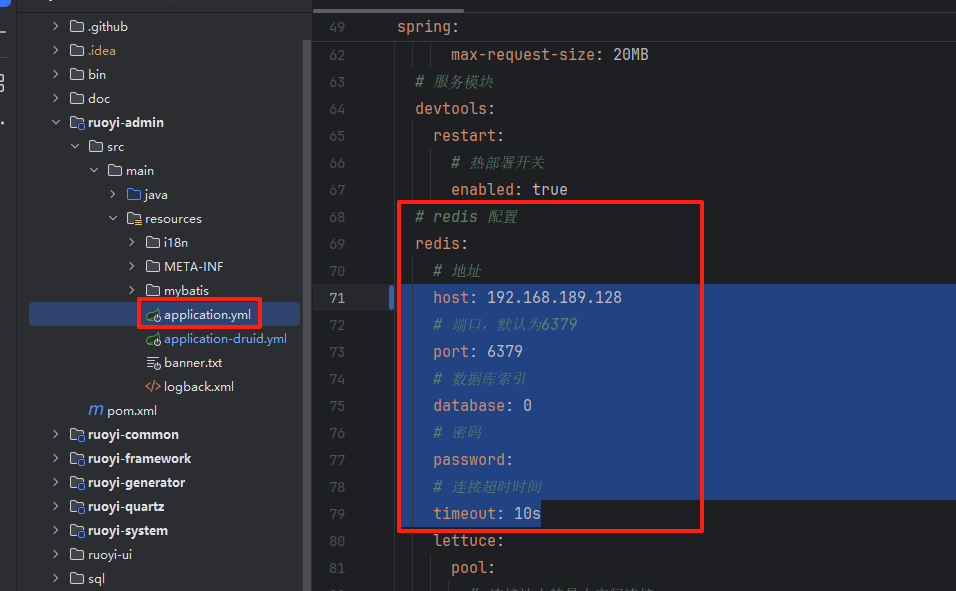Click the ruoyi-common module icon
The image size is (956, 591).
click(x=77, y=435)
